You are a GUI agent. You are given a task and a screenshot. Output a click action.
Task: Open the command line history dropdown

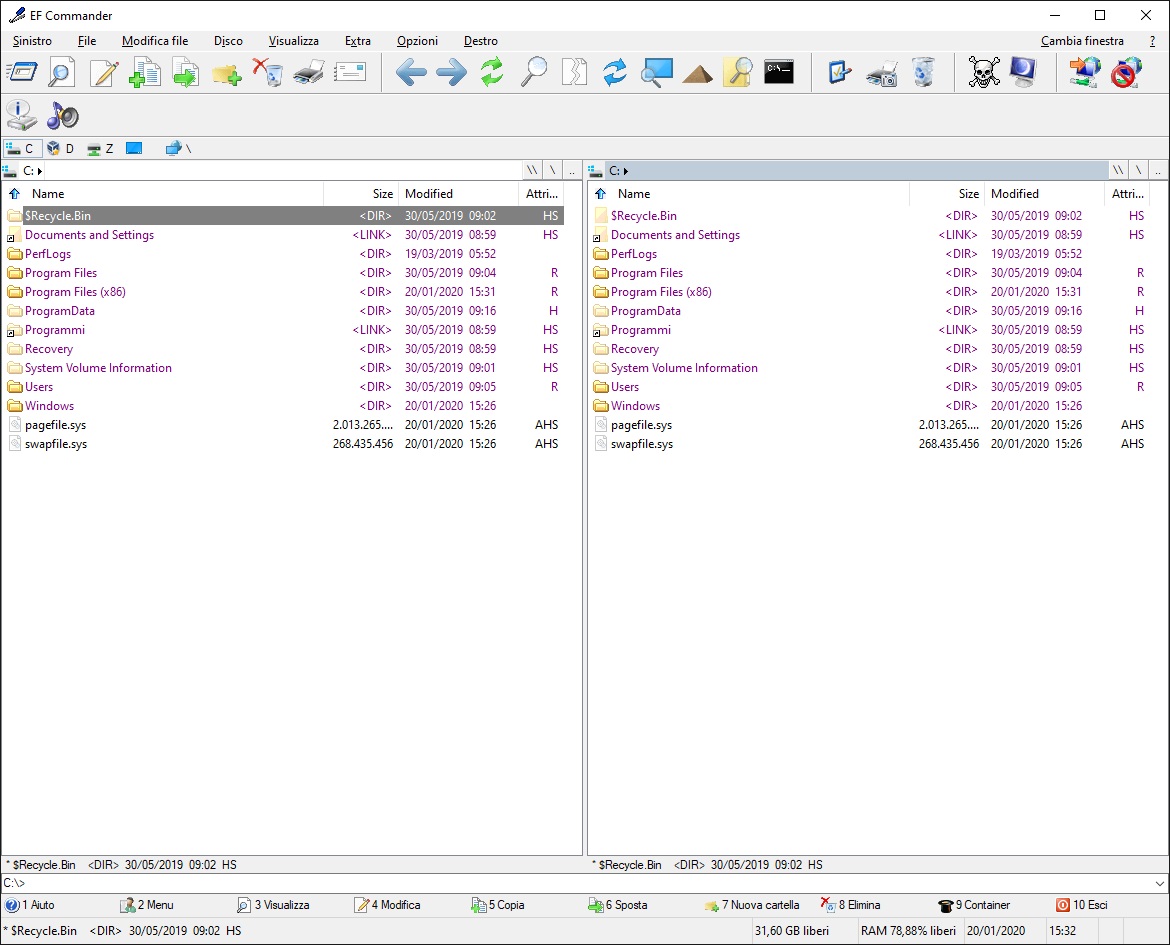tap(1160, 883)
